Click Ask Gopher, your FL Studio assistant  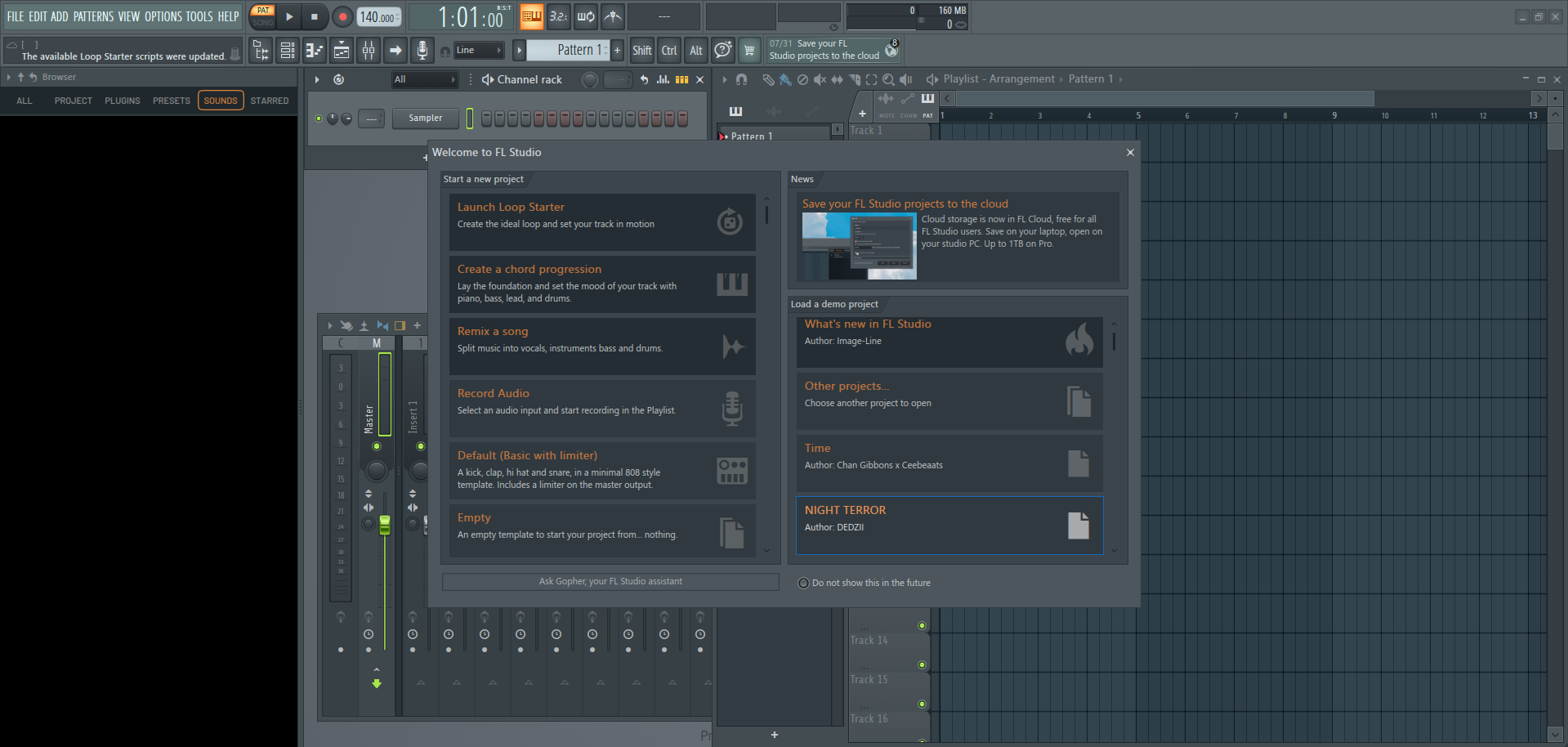610,582
